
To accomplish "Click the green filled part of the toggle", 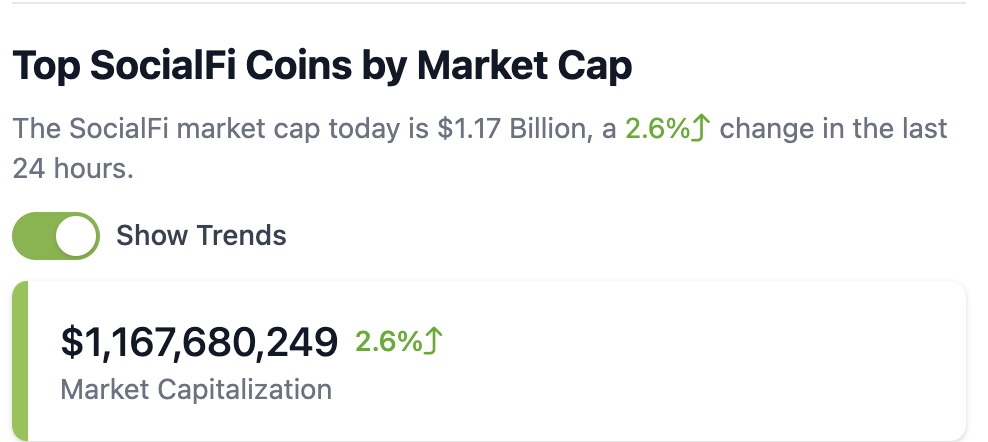I will click(x=34, y=236).
